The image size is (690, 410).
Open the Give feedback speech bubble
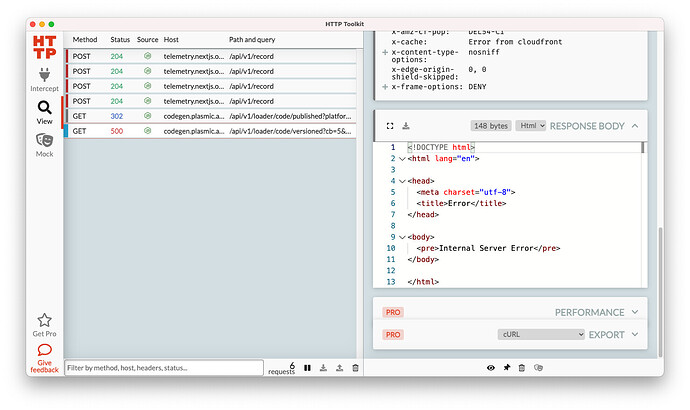(x=44, y=350)
